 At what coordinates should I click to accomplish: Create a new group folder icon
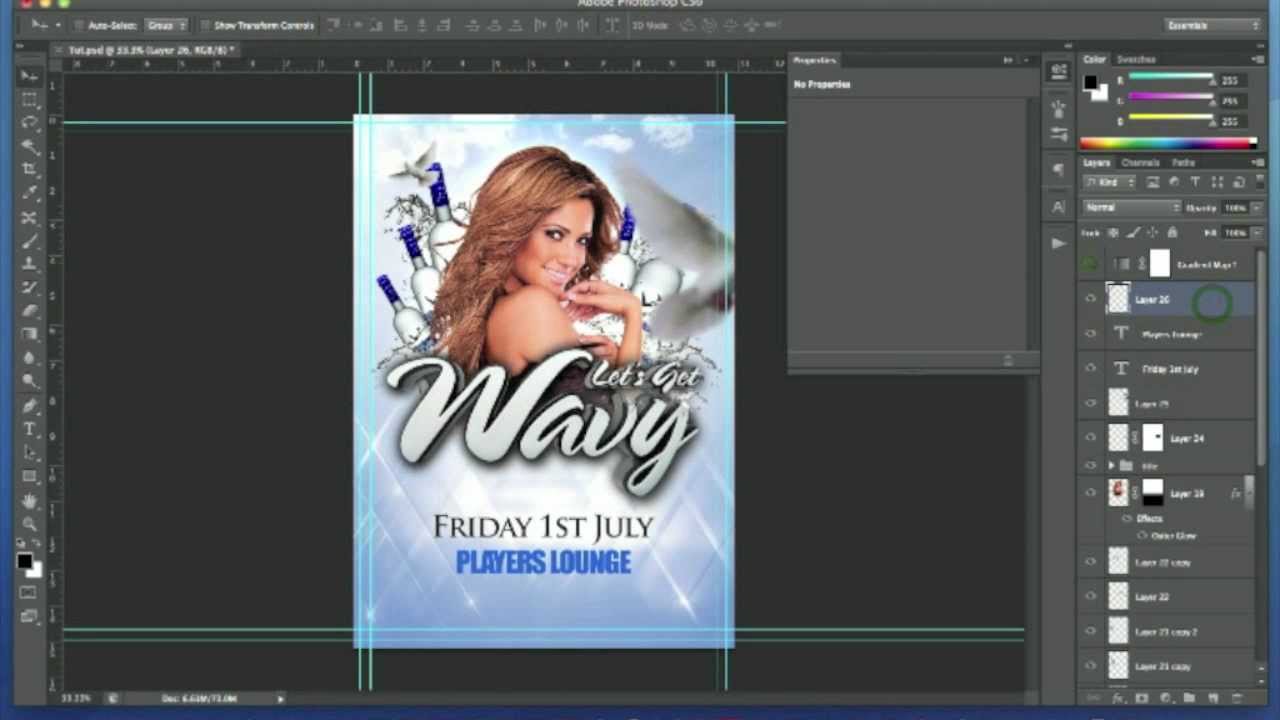(x=1189, y=698)
